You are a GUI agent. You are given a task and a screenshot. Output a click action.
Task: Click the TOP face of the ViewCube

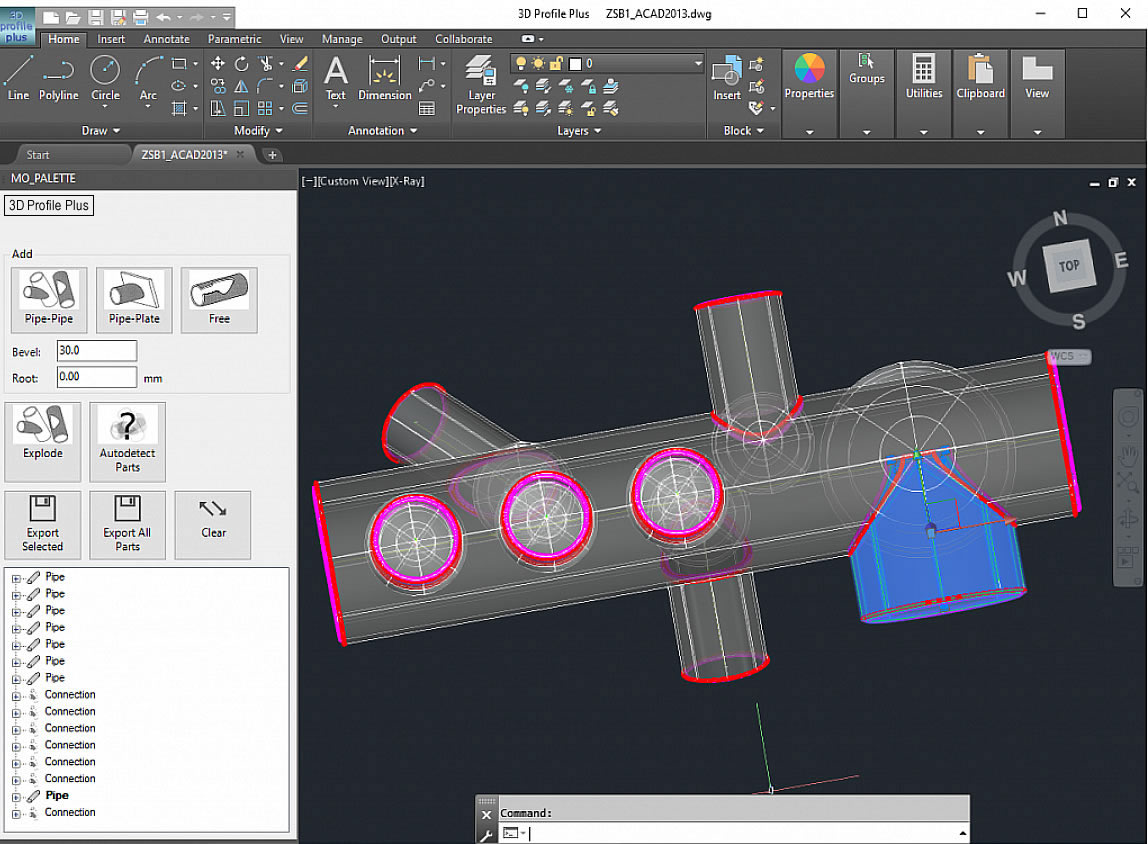[x=1068, y=266]
